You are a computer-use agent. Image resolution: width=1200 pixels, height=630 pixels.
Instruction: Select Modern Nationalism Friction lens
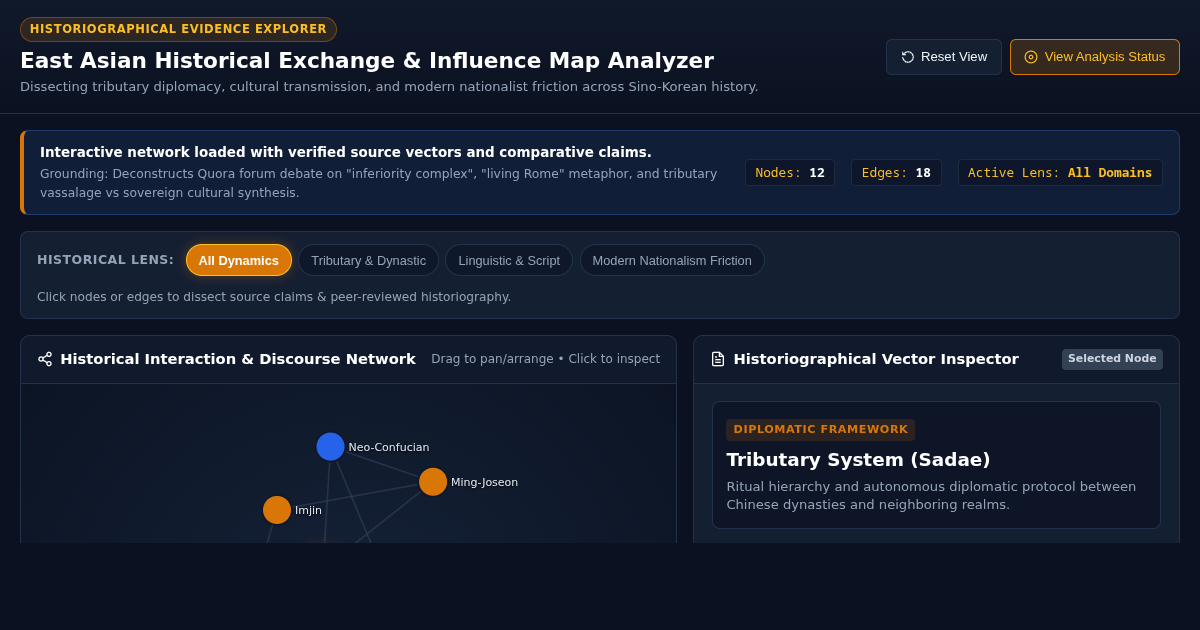click(672, 260)
